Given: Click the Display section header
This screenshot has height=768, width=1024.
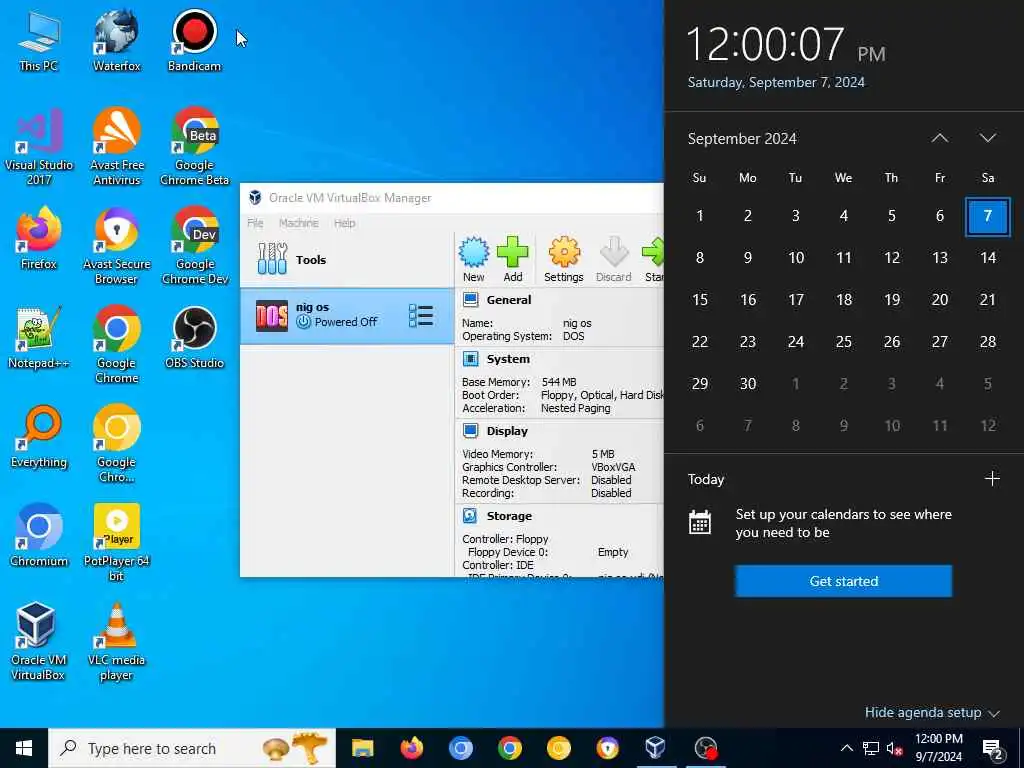Looking at the screenshot, I should tap(507, 431).
